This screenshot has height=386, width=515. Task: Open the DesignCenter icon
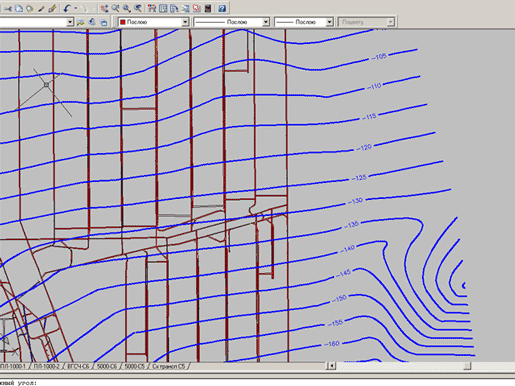click(x=163, y=8)
